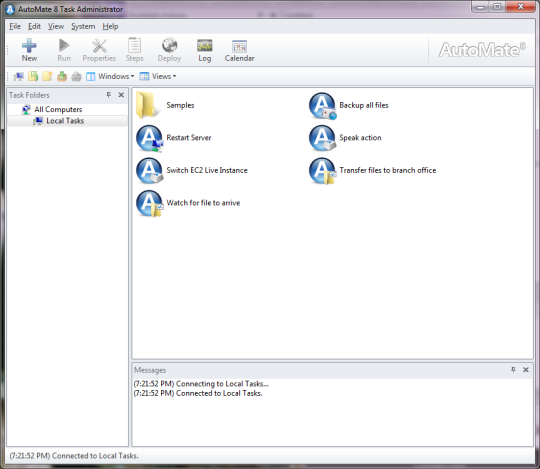Open the System menu
Image resolution: width=540 pixels, height=469 pixels.
[83, 27]
